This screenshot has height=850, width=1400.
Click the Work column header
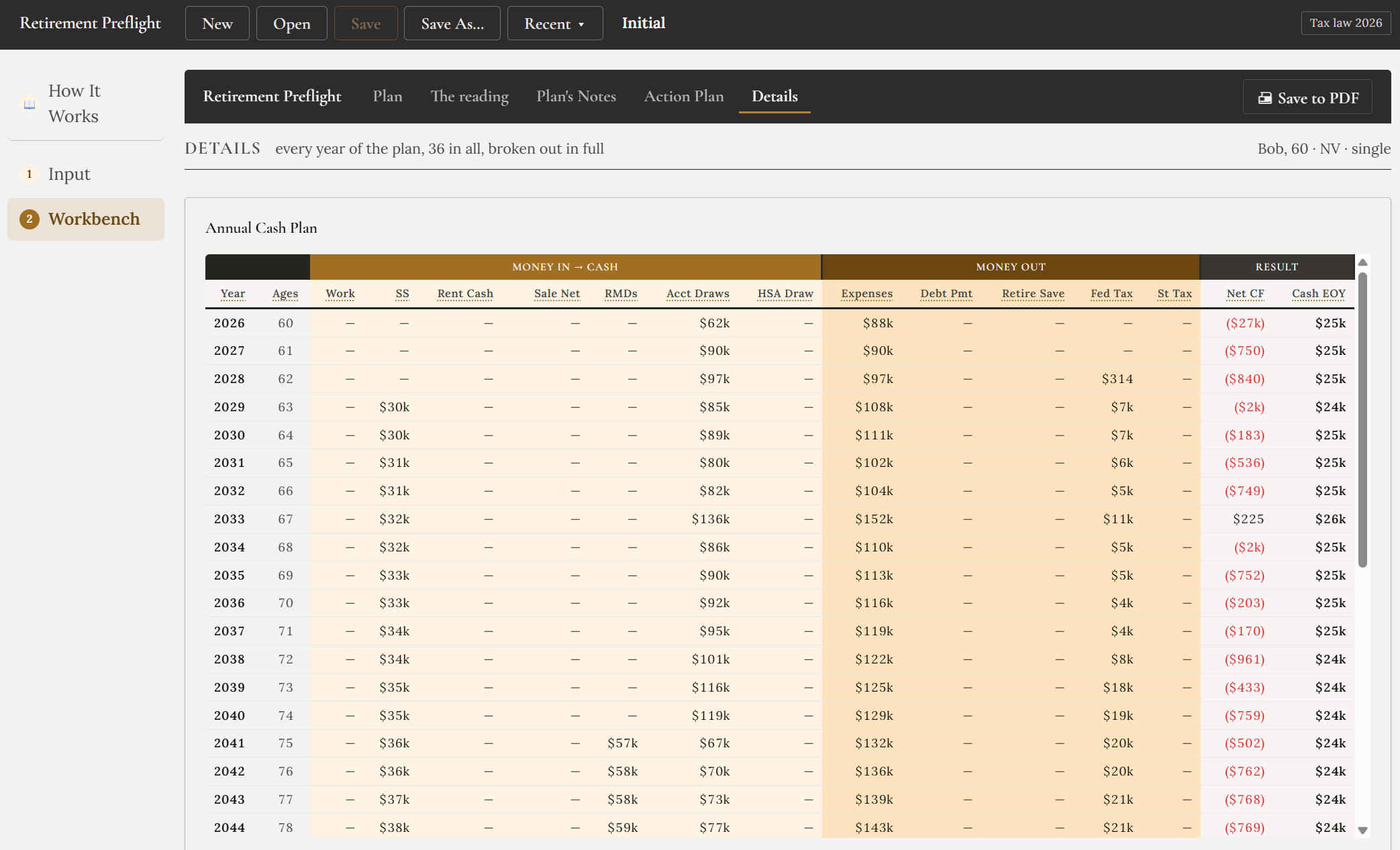coord(340,294)
